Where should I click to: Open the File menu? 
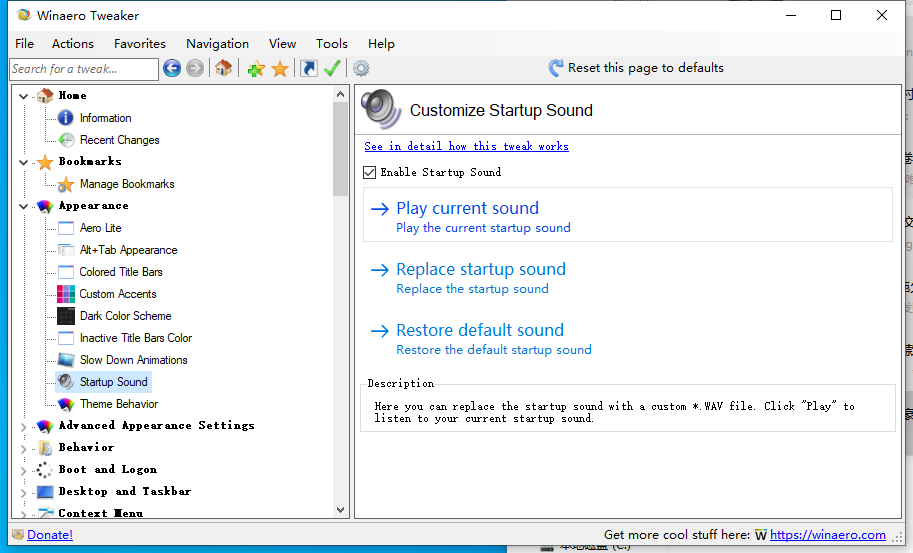coord(24,44)
